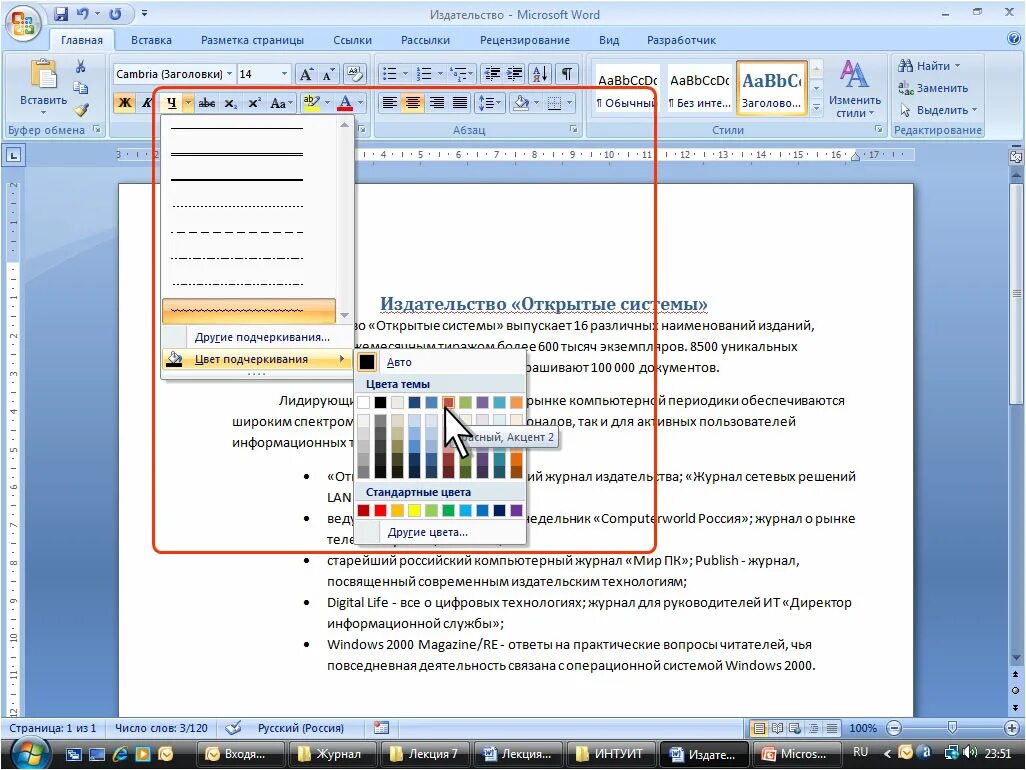Click the Cut scissors icon
This screenshot has height=770, width=1026.
[80, 66]
